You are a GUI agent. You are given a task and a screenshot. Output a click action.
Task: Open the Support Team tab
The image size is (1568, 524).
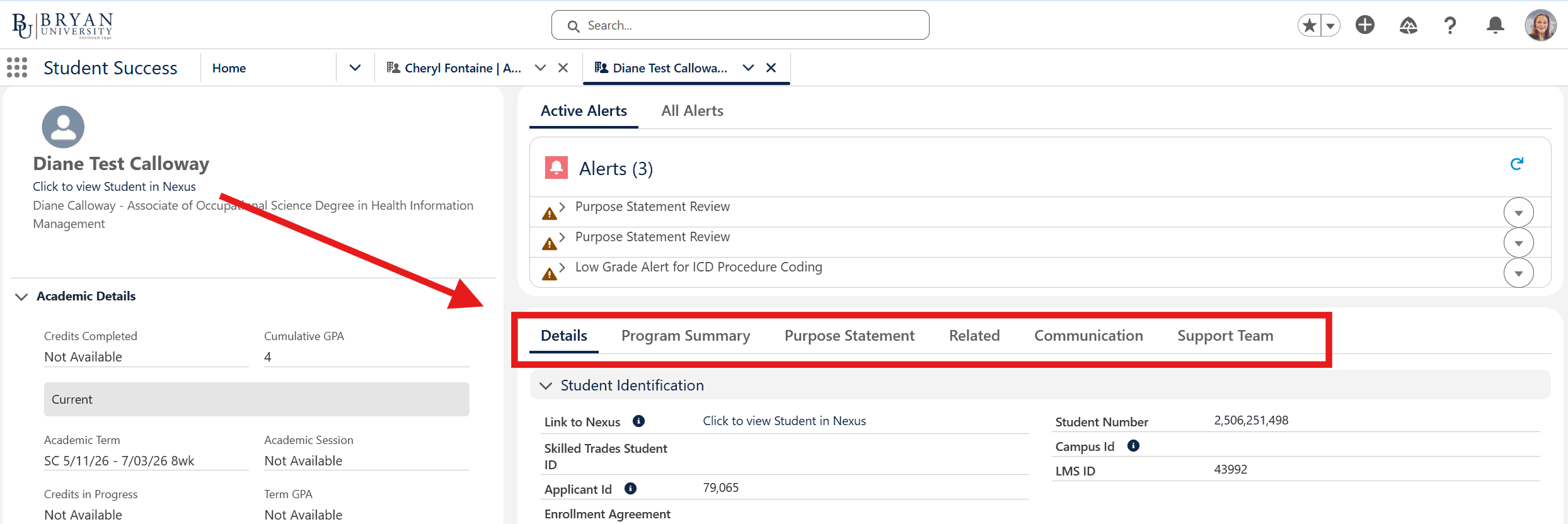(x=1225, y=336)
